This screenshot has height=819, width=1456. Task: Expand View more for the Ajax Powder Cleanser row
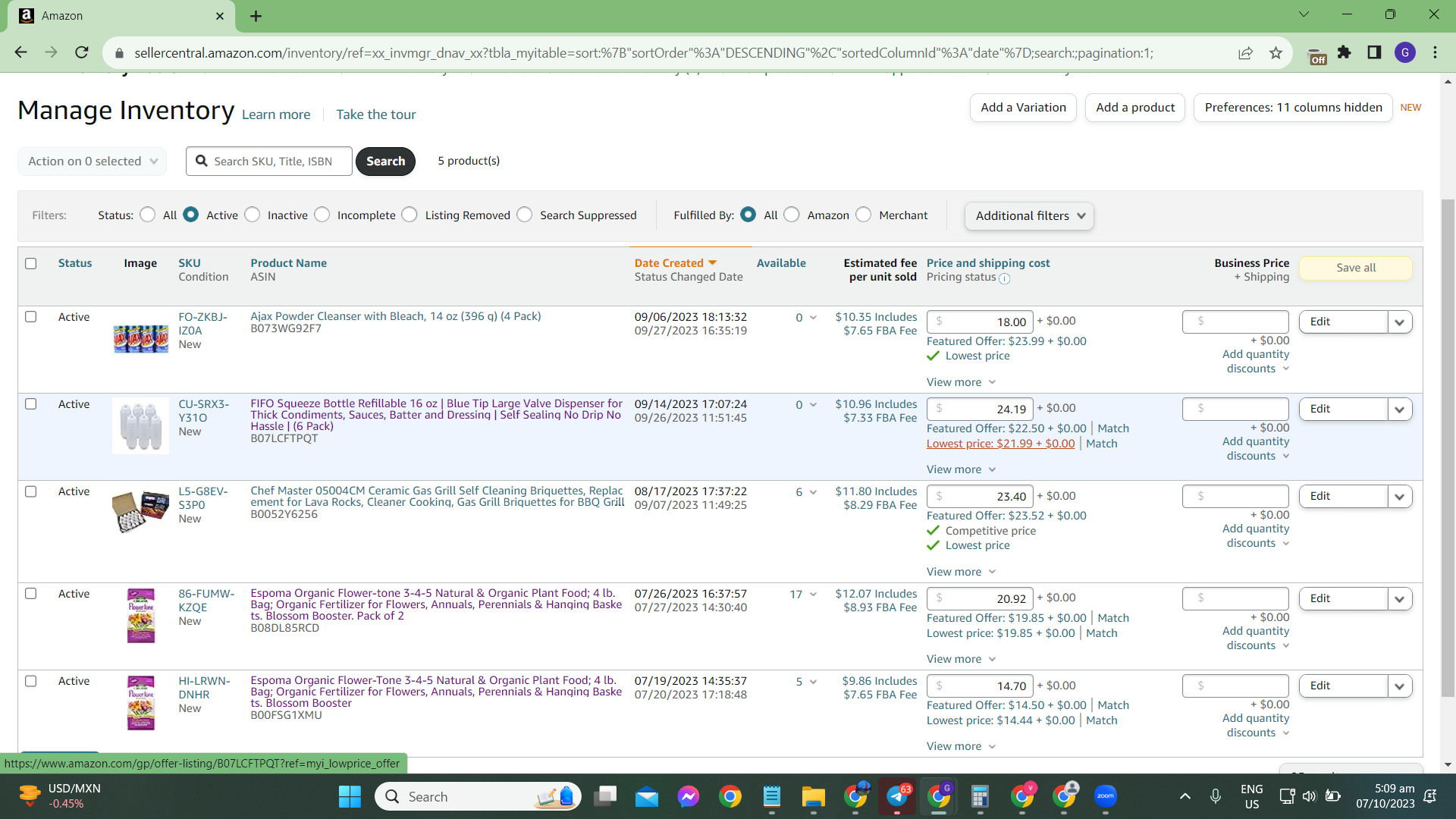(x=961, y=382)
